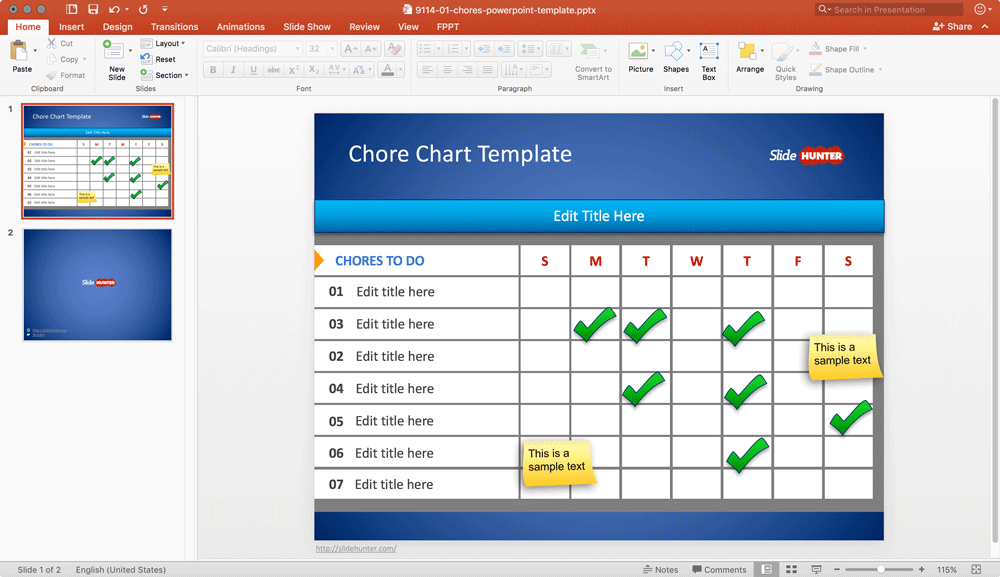This screenshot has height=577, width=1000.
Task: Insert a Text Box
Action: 709,61
